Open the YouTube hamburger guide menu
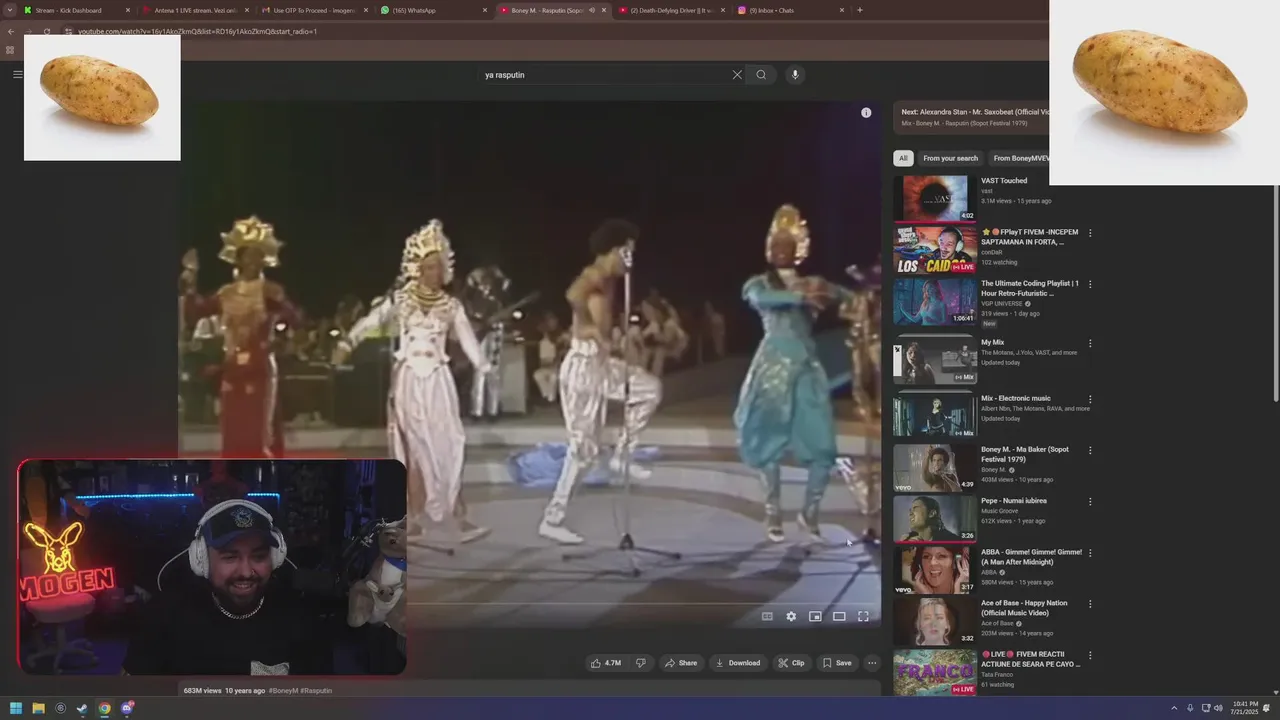 tap(17, 74)
